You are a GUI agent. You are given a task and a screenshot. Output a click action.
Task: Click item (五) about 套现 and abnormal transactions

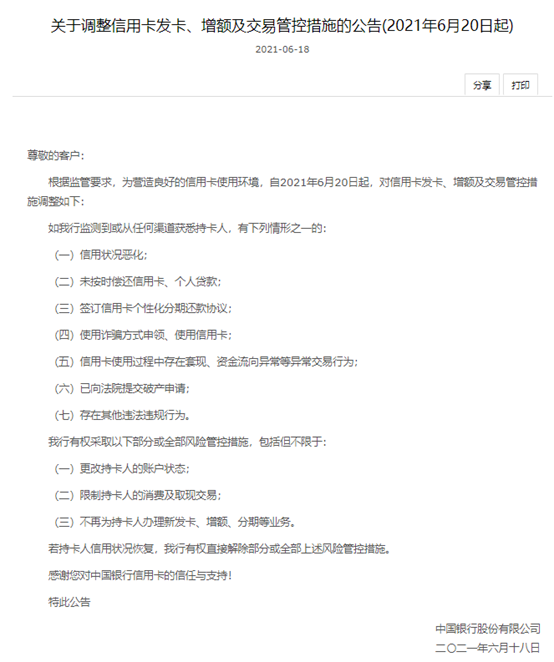(206, 362)
